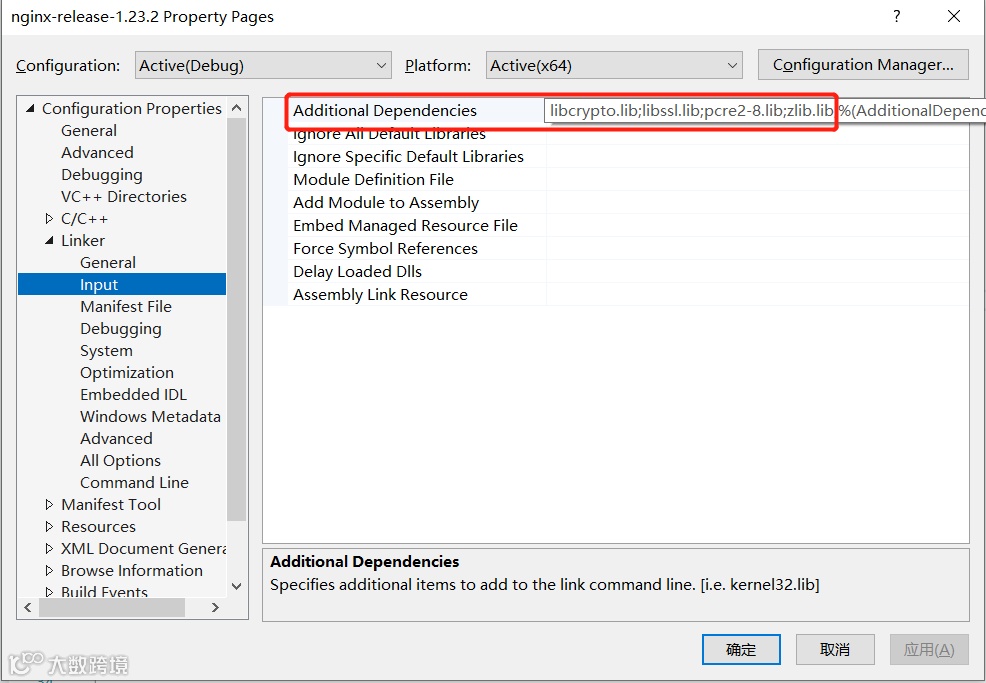This screenshot has height=683, width=986.
Task: Select Debugging under Configuration Properties
Action: [101, 175]
